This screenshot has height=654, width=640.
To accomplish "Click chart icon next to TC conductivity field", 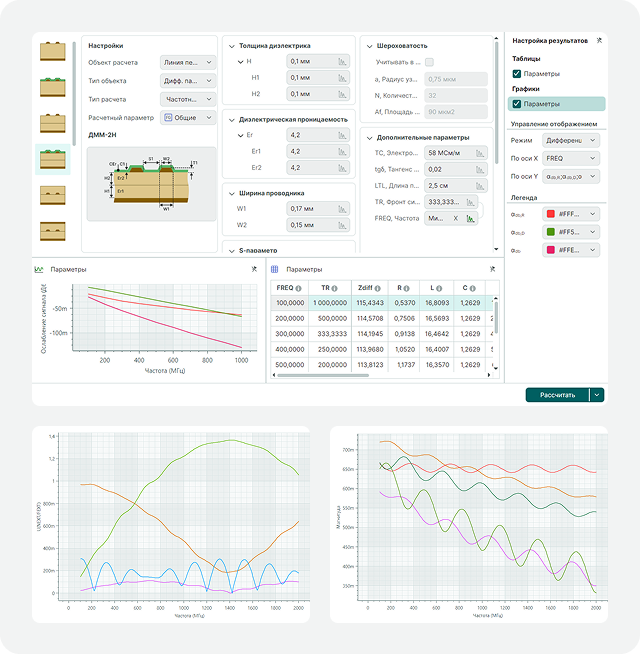I will [x=480, y=153].
